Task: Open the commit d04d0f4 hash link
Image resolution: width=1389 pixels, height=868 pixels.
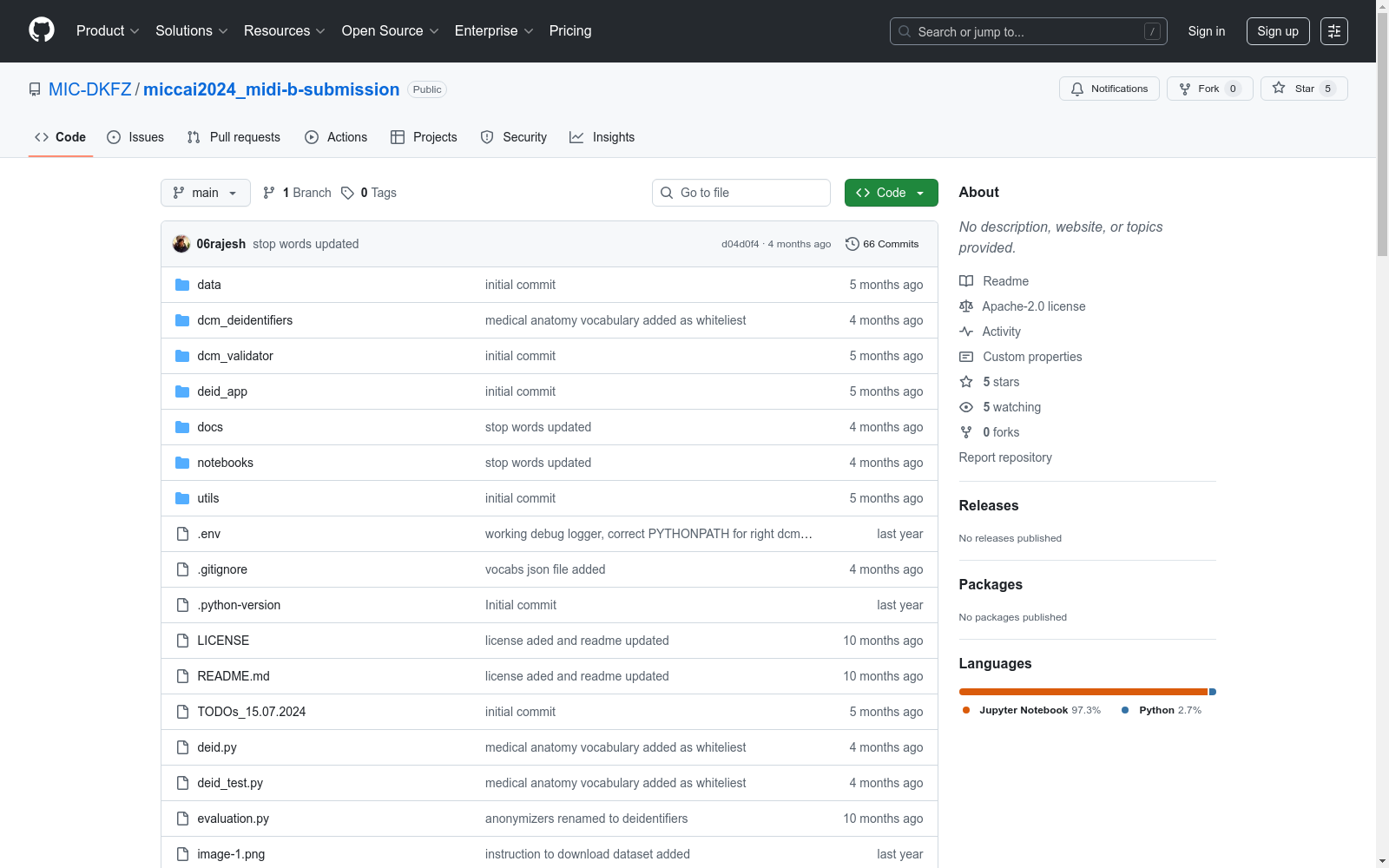Action: (741, 244)
